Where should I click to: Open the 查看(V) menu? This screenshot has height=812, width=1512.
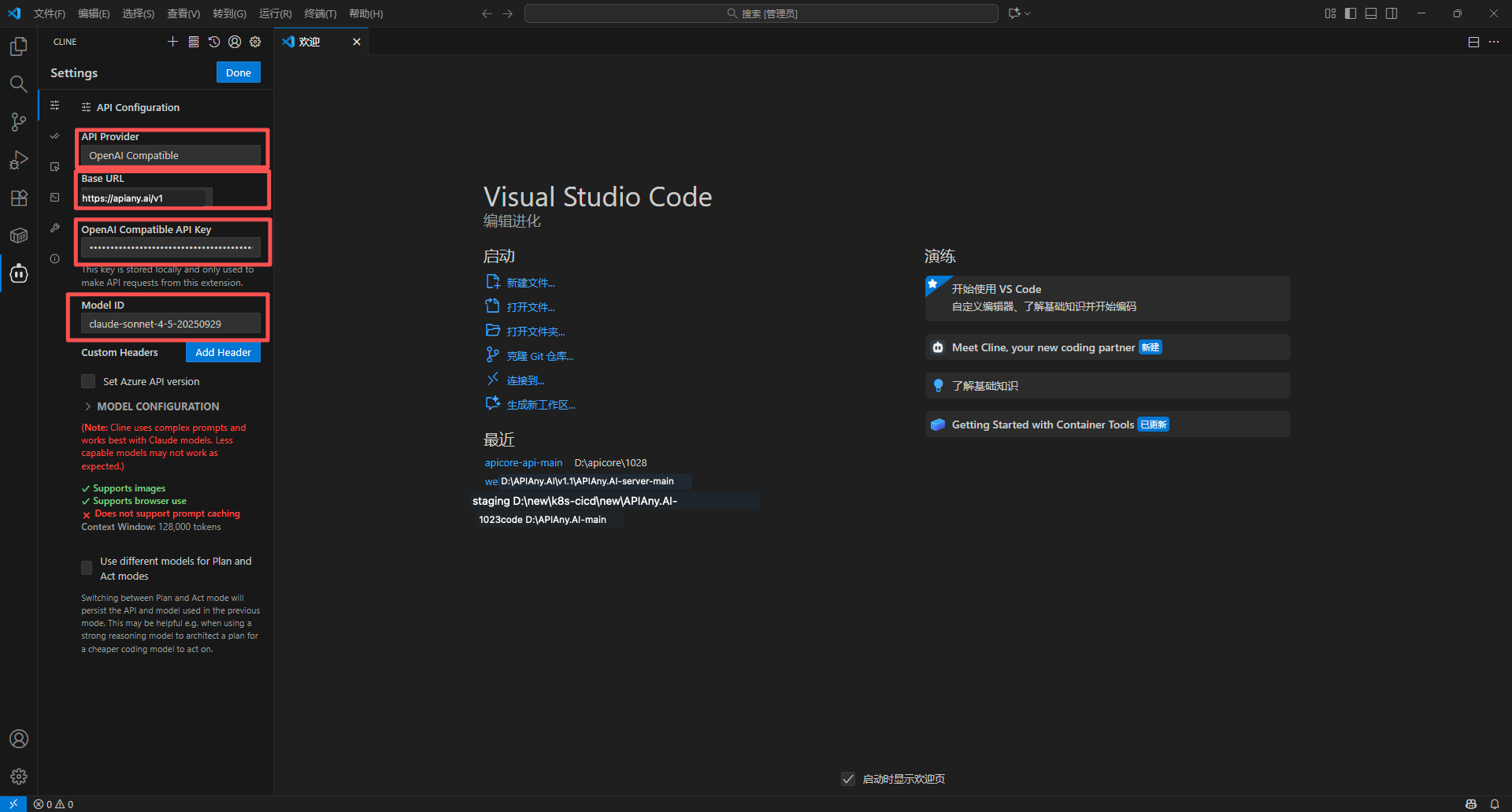point(183,13)
